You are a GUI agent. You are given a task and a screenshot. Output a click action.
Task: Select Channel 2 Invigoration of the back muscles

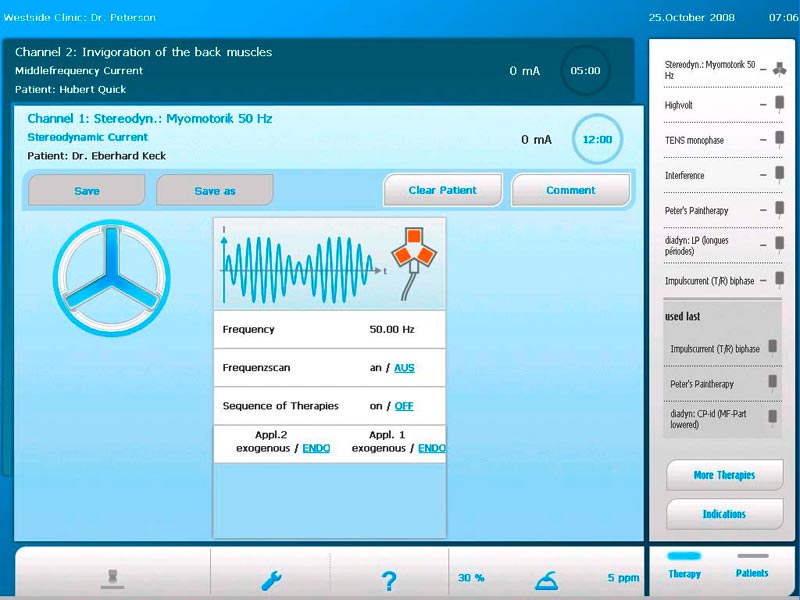[x=318, y=70]
